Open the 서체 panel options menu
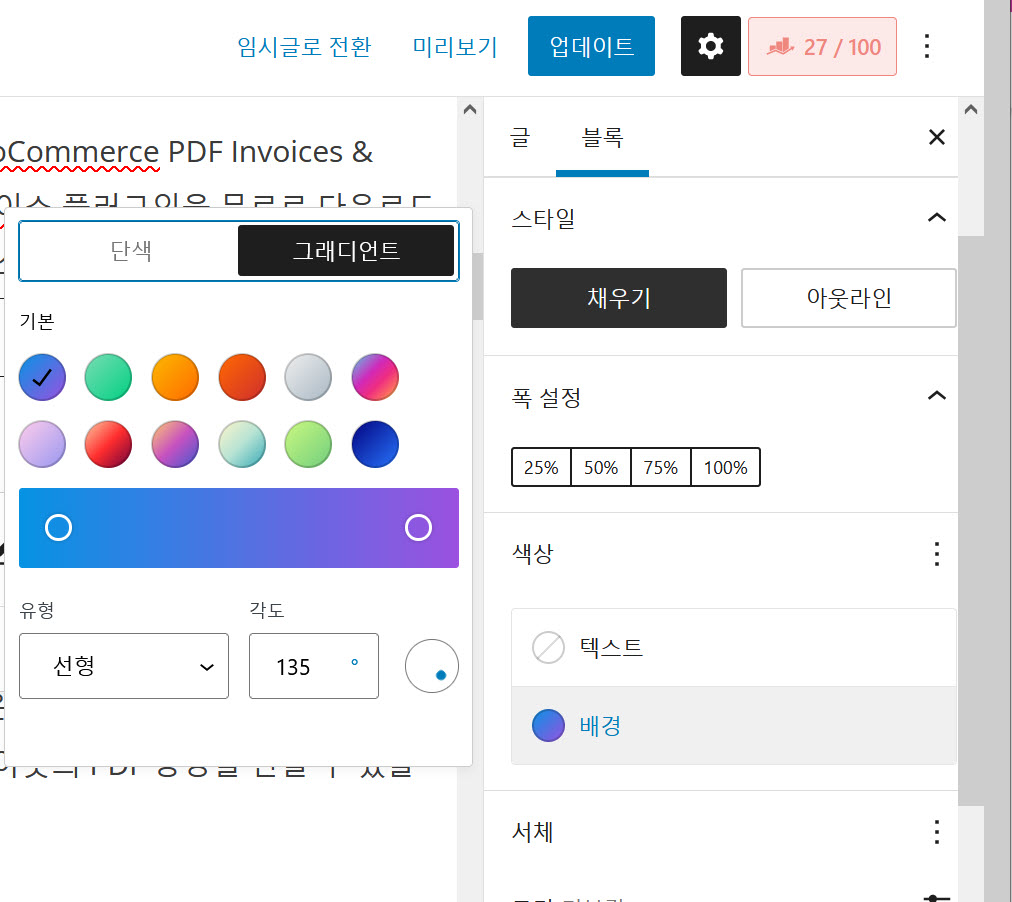Viewport: 1012px width, 902px height. (x=936, y=831)
